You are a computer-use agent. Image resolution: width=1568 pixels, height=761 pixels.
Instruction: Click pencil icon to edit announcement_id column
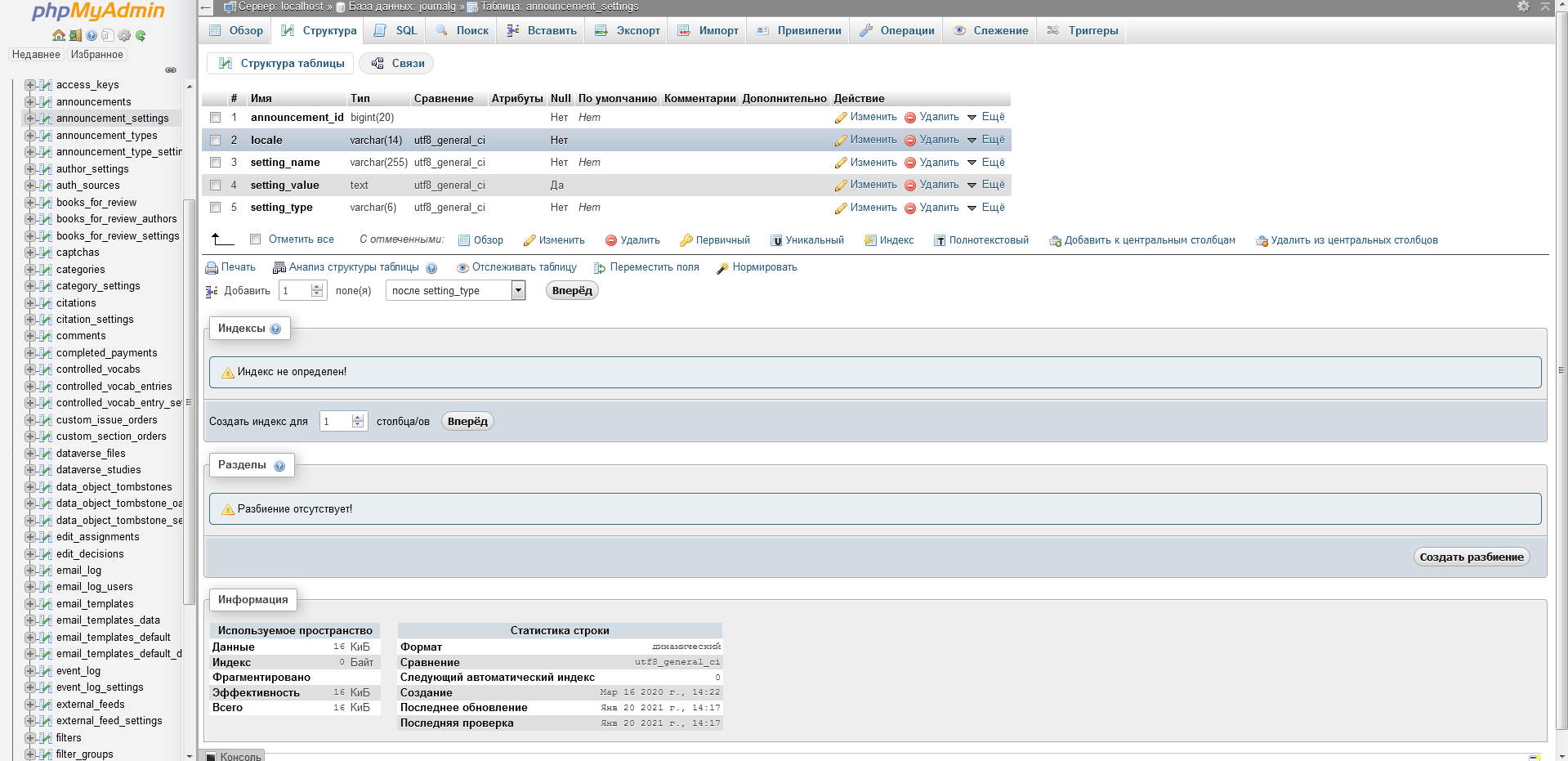coord(841,118)
